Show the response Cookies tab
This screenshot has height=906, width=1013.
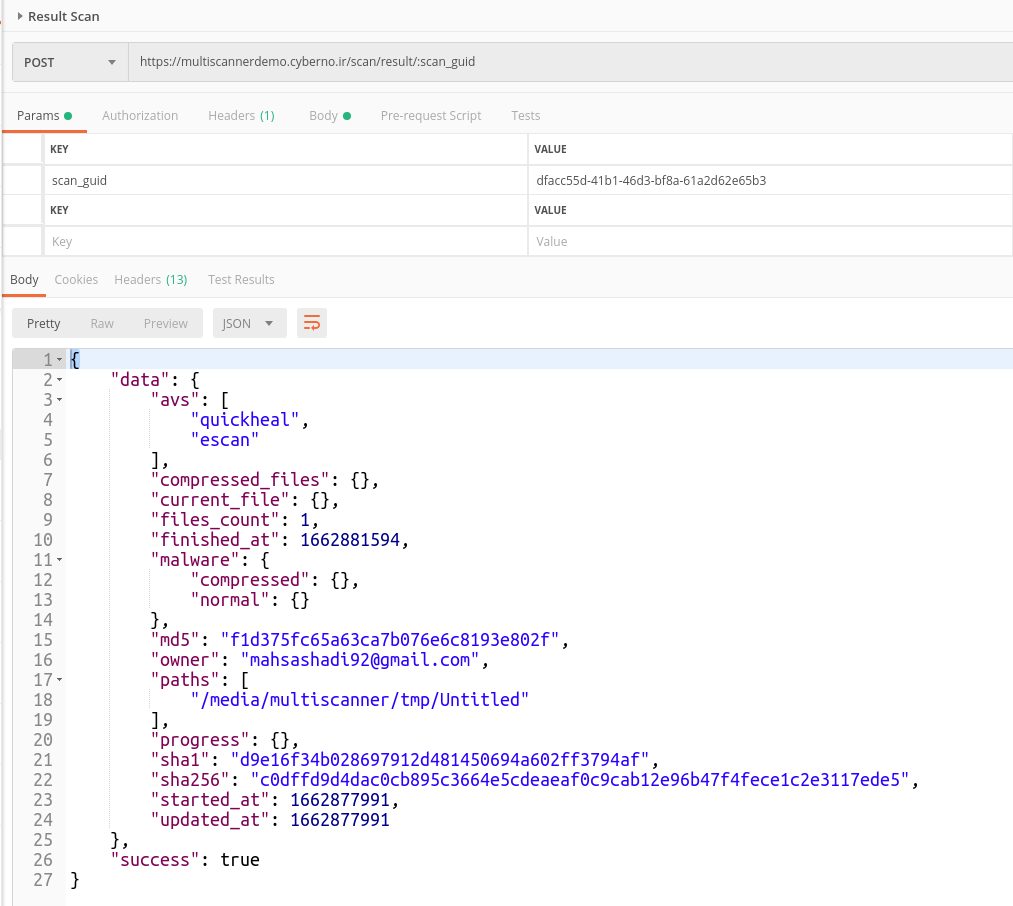[x=76, y=279]
